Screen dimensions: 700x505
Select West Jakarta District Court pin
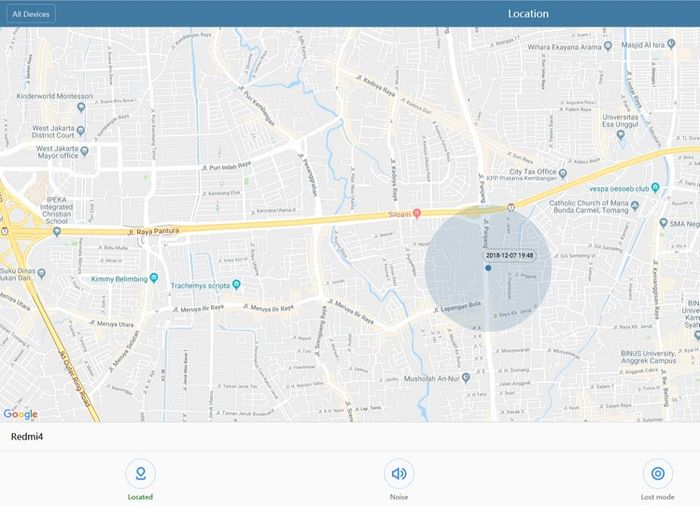click(x=80, y=131)
